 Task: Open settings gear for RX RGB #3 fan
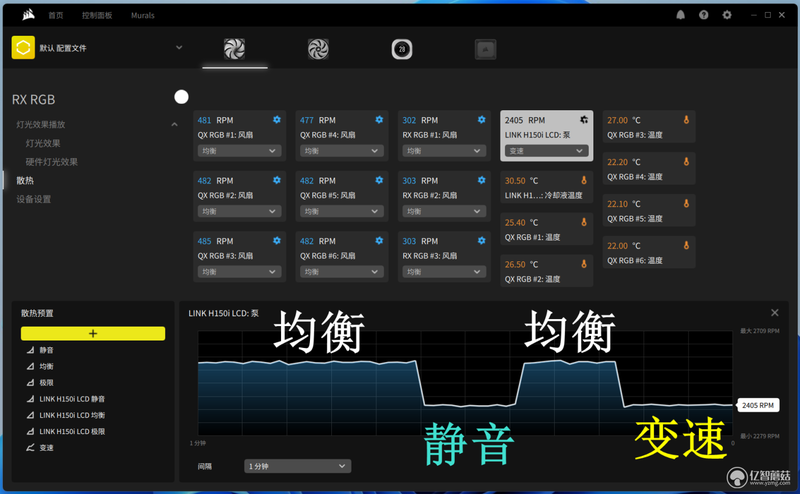pyautogui.click(x=481, y=240)
